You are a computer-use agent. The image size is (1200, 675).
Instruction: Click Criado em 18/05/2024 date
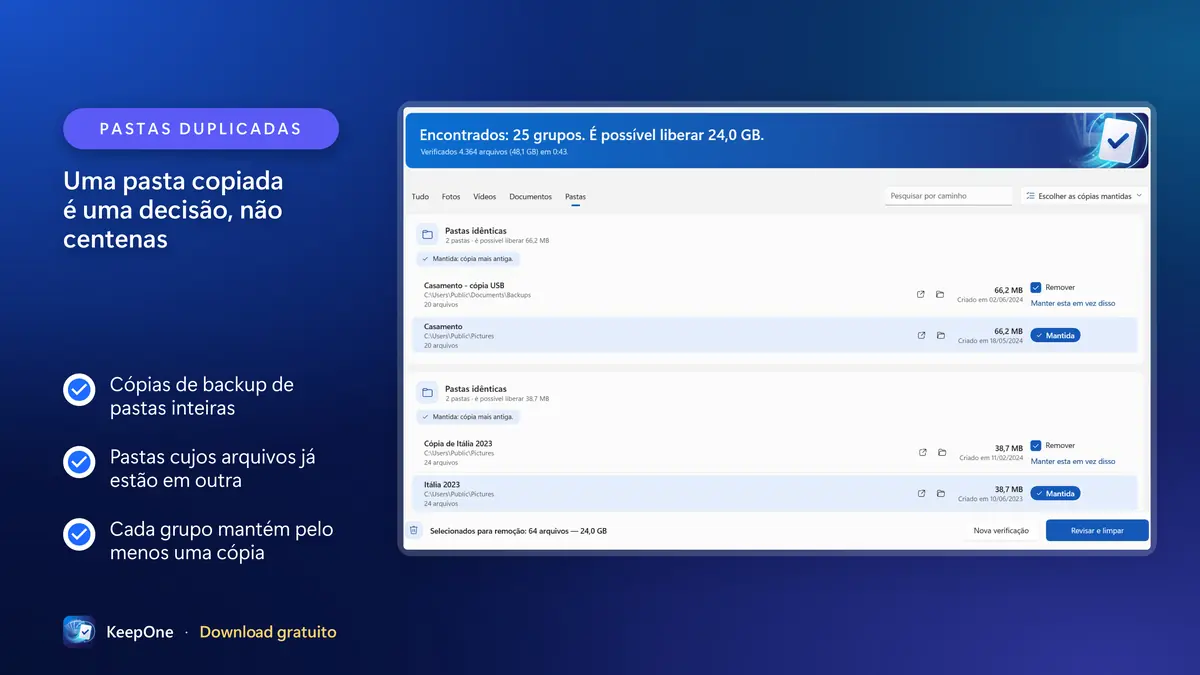991,340
